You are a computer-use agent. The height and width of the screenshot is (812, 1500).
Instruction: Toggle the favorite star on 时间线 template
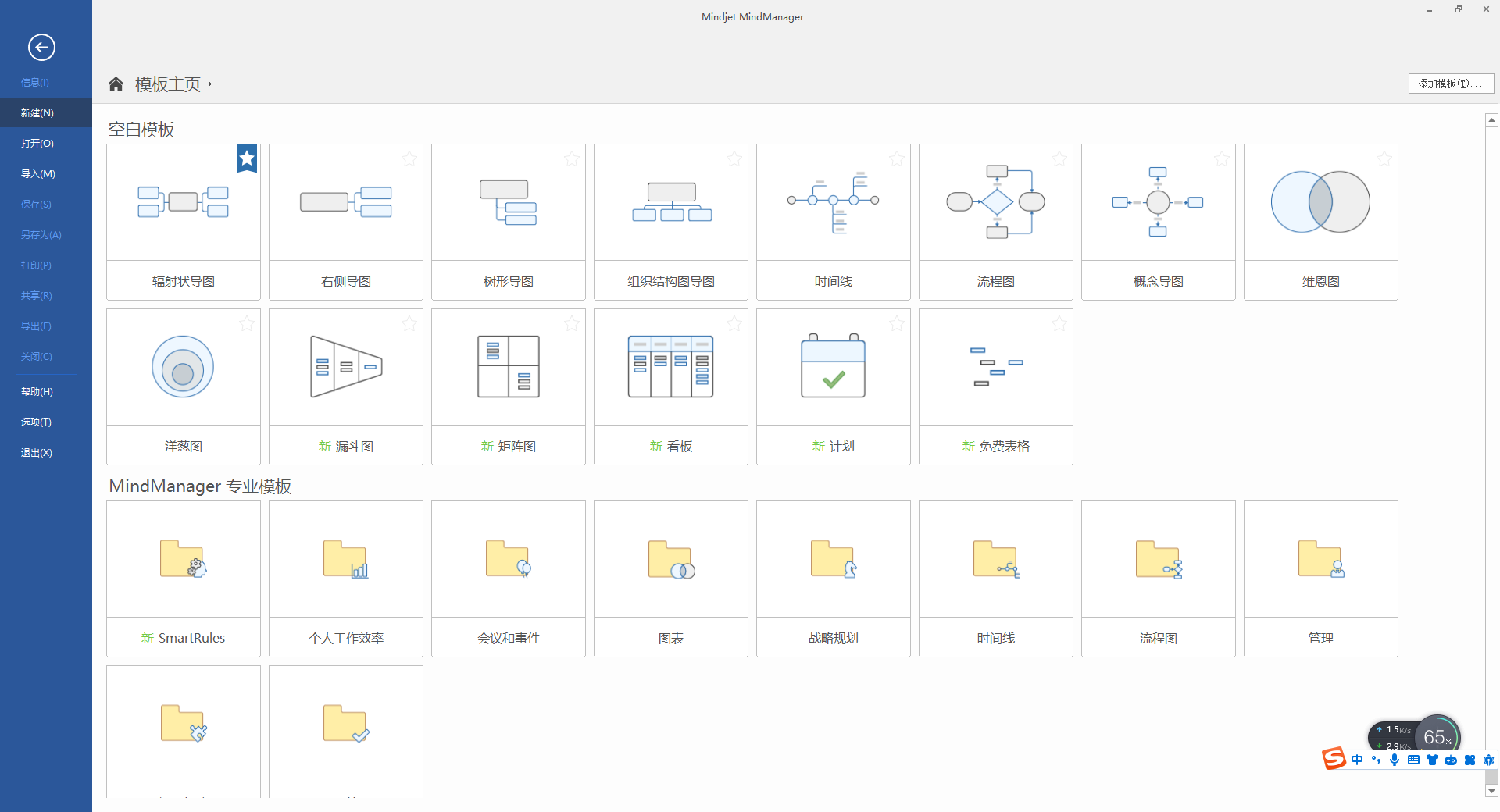tap(897, 159)
